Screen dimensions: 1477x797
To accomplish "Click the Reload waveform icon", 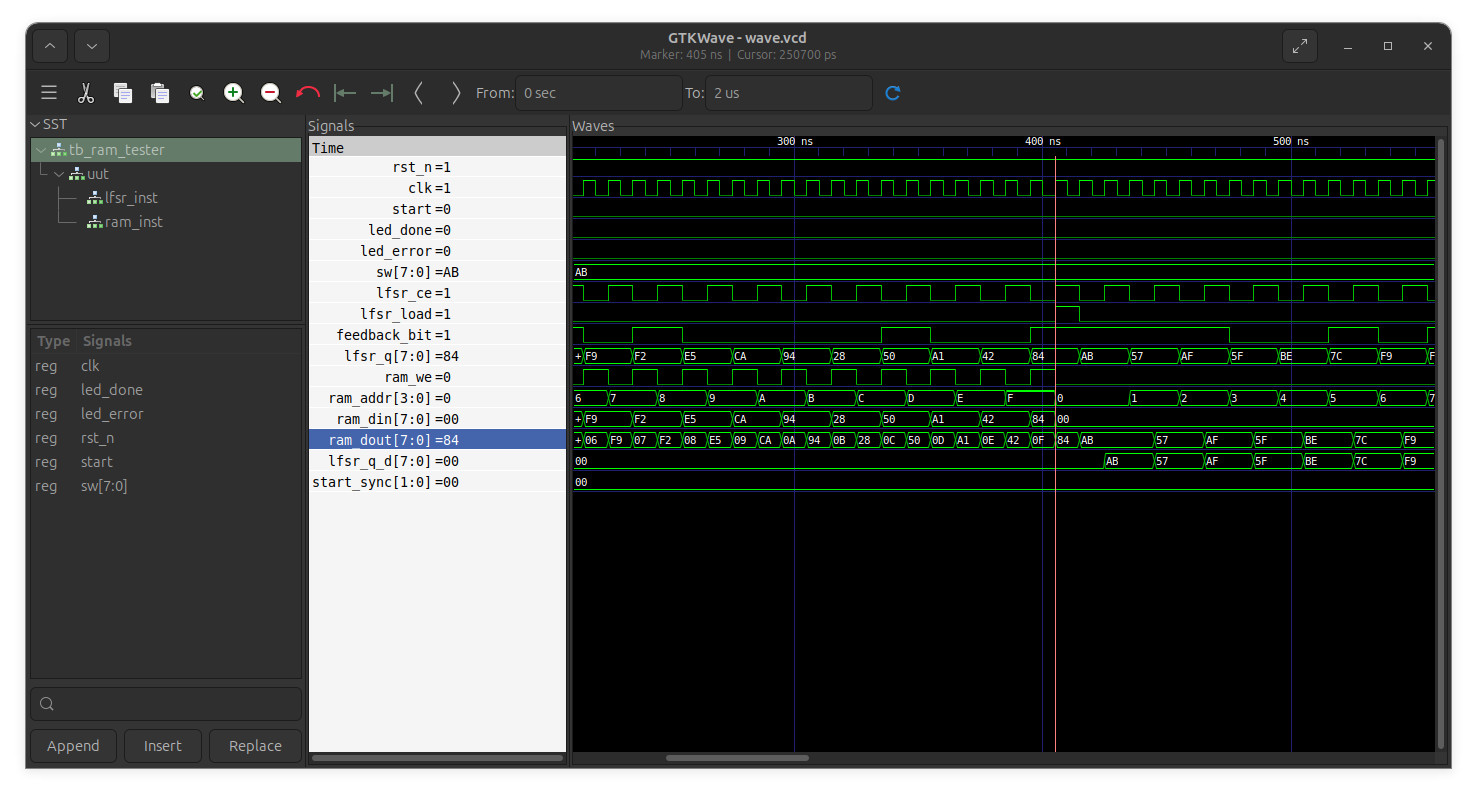I will tap(893, 93).
